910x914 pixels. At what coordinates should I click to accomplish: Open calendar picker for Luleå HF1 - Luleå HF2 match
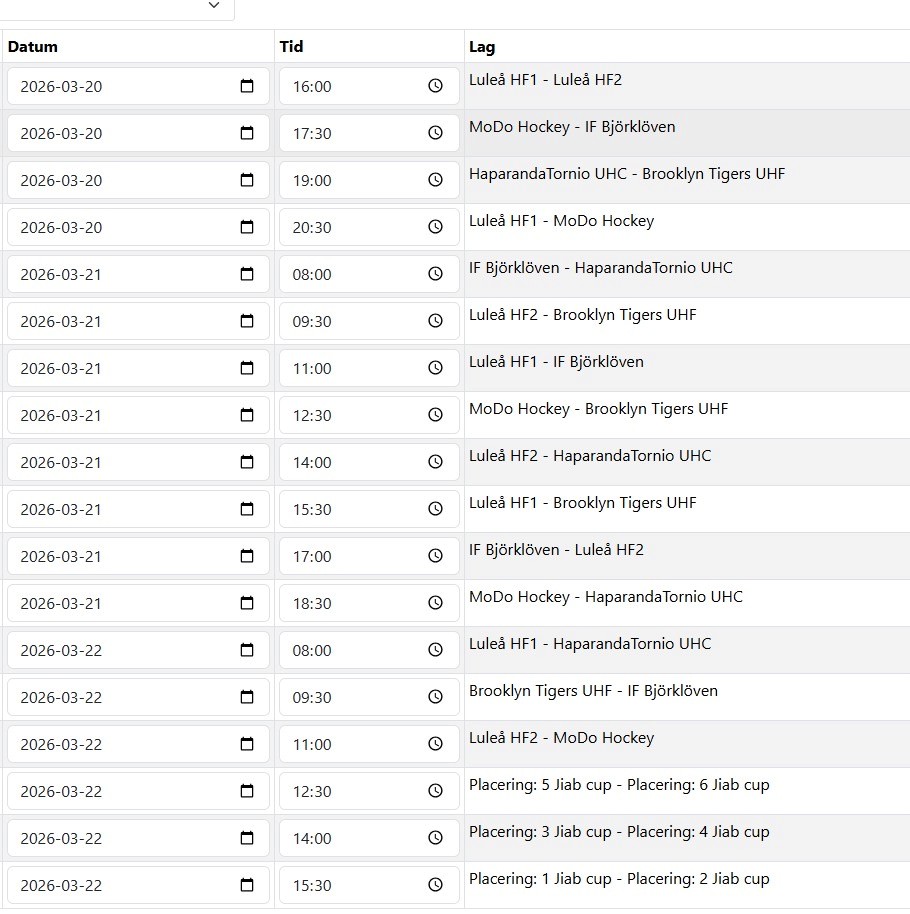click(247, 86)
